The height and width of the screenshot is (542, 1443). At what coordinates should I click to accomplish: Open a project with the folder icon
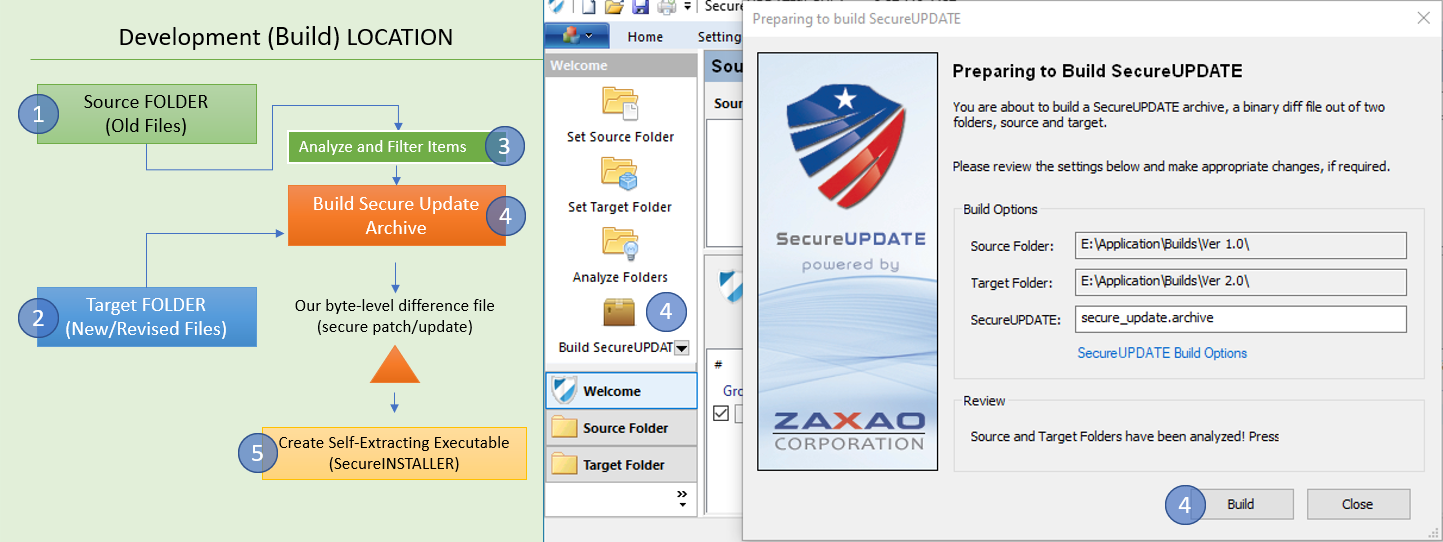[x=614, y=7]
